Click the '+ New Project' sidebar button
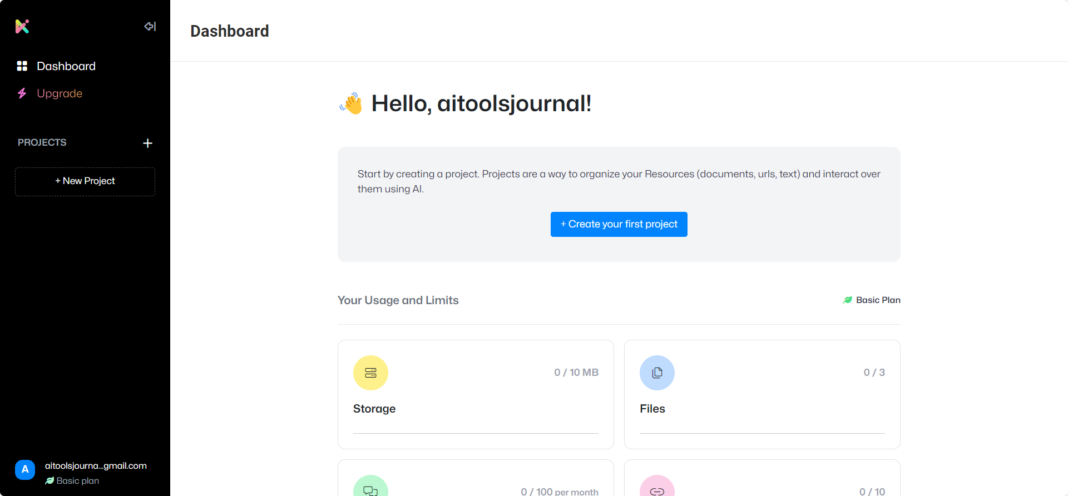This screenshot has width=1068, height=496. (x=85, y=182)
